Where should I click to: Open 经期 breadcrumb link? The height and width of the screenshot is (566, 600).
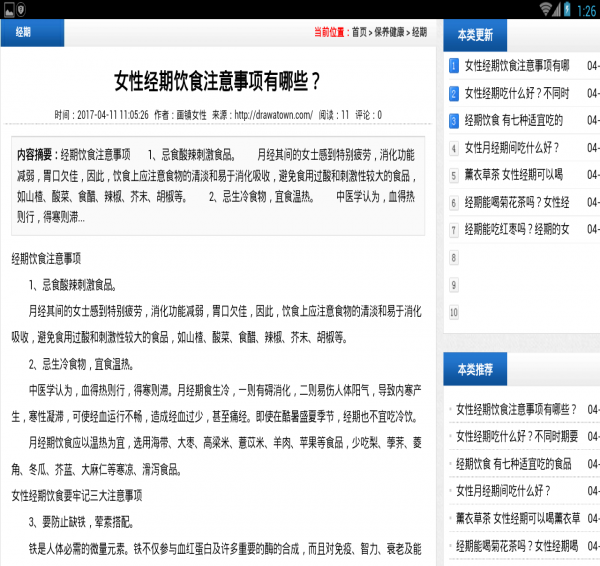(419, 32)
